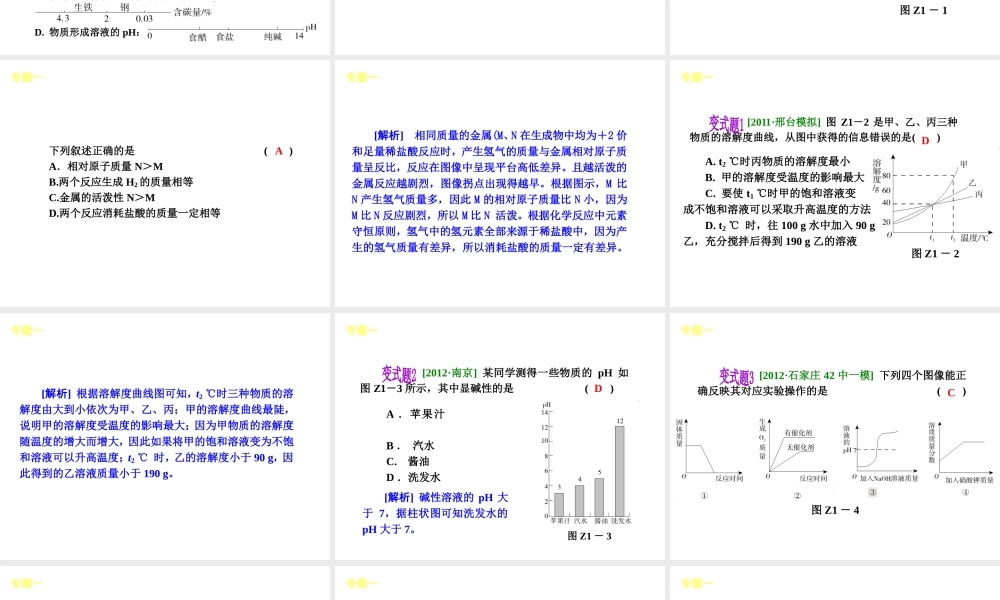The image size is (1000, 600).
Task: Click the red answer letter "A" in brackets
Action: [279, 151]
